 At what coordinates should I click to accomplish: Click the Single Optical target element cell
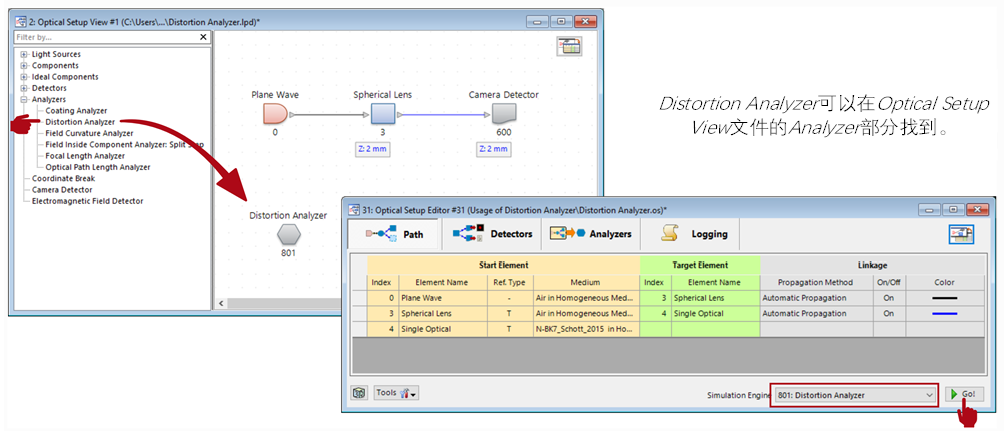coord(715,314)
